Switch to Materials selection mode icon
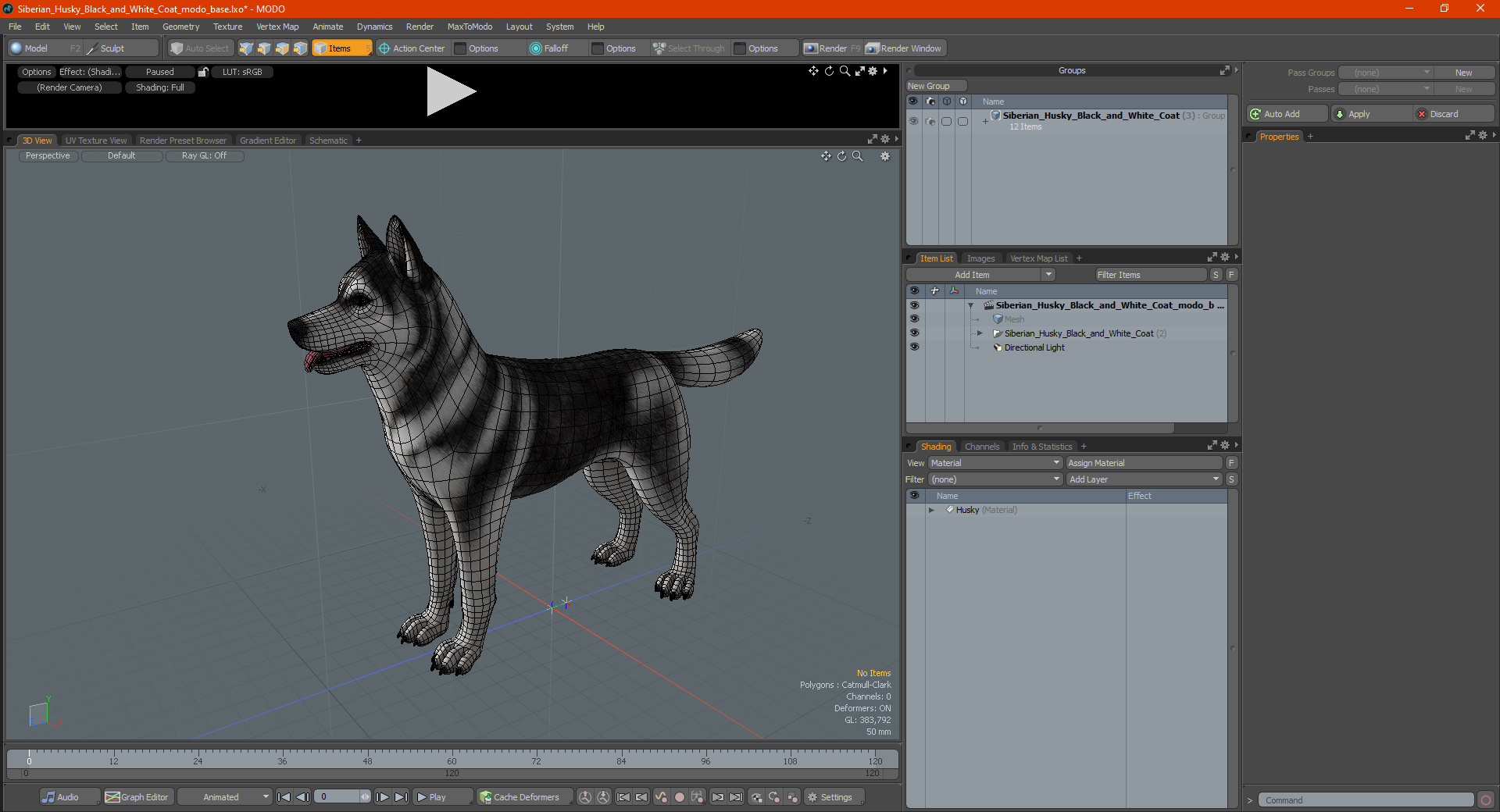 pyautogui.click(x=300, y=48)
